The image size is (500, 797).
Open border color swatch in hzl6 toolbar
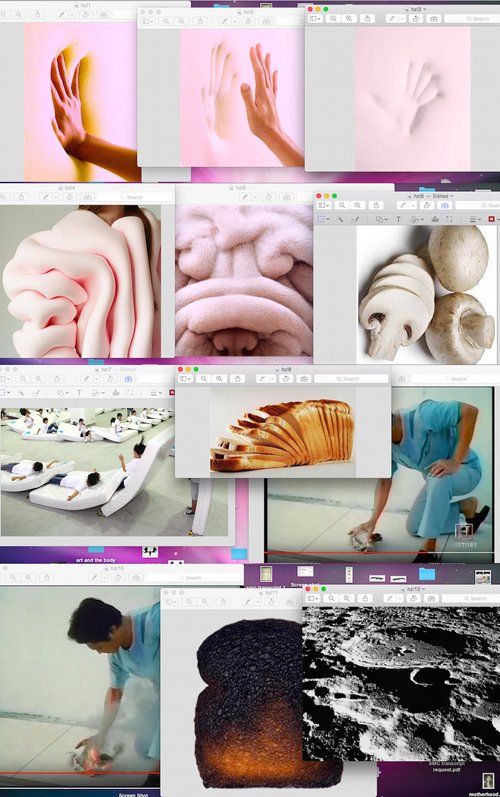click(x=491, y=219)
